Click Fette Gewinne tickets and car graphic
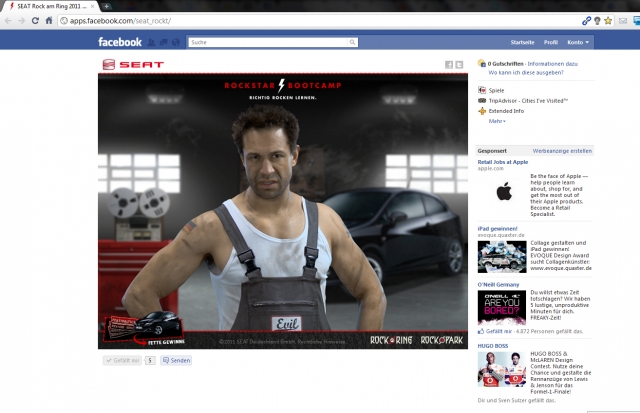 point(144,328)
